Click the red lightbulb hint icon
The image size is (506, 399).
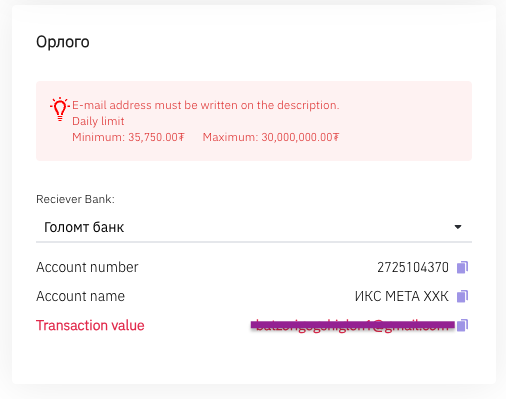(x=60, y=109)
